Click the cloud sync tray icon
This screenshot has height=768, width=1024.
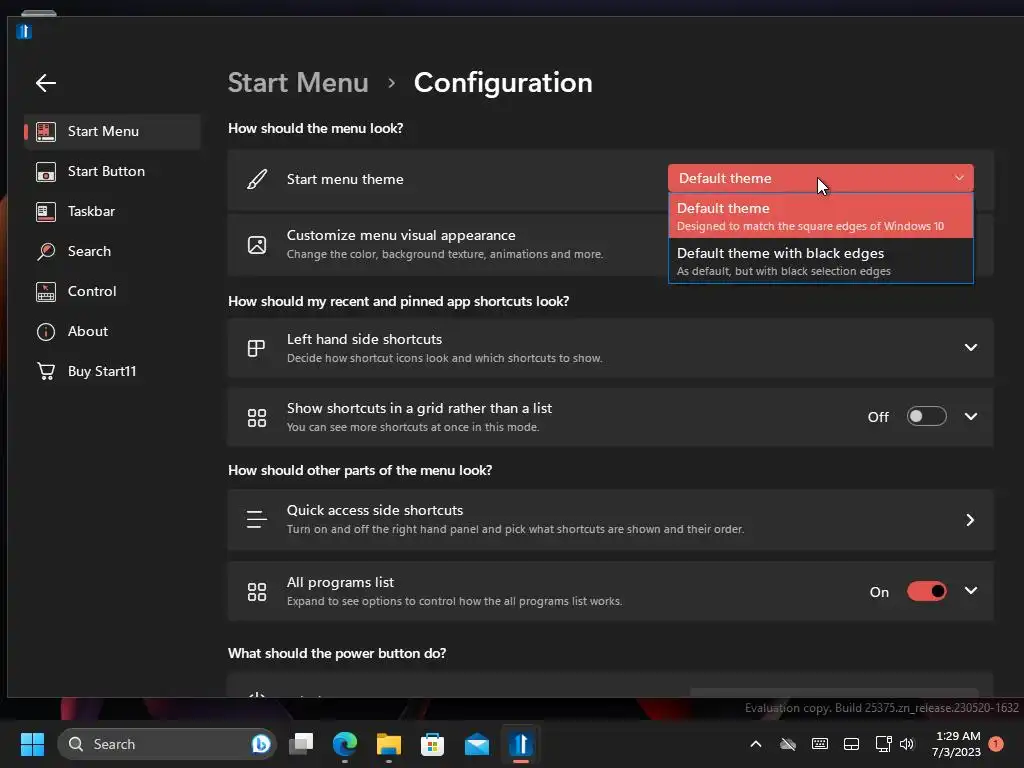pyautogui.click(x=788, y=744)
